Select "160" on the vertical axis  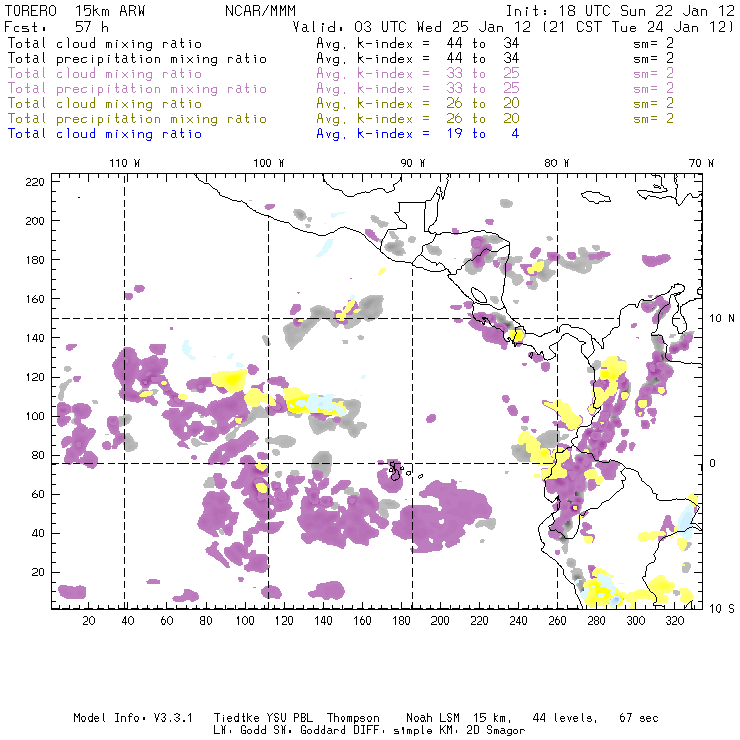(x=35, y=299)
